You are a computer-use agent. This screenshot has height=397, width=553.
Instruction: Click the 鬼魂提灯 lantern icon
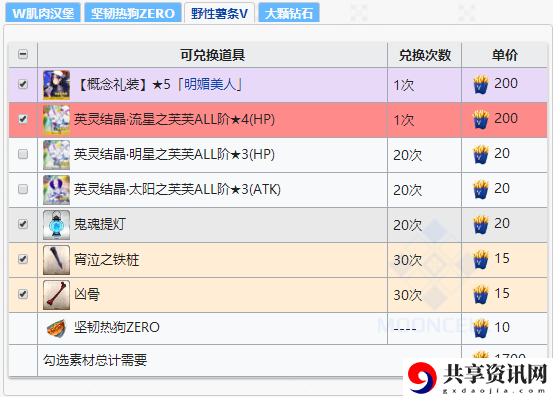(56, 225)
